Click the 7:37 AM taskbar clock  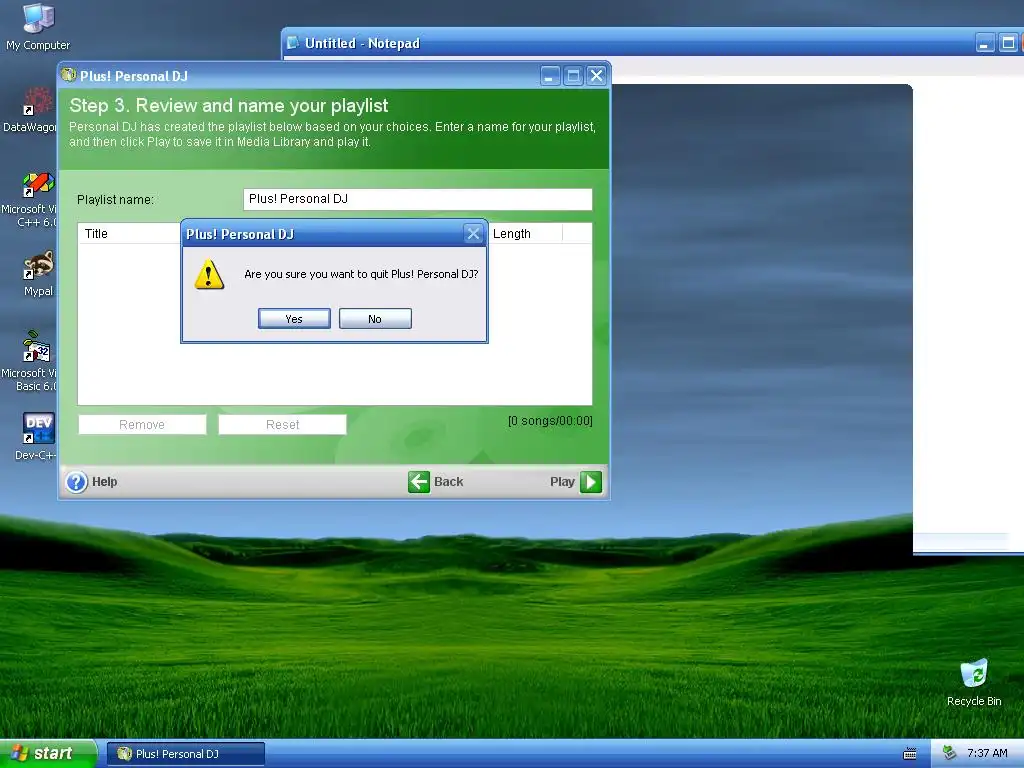point(987,753)
